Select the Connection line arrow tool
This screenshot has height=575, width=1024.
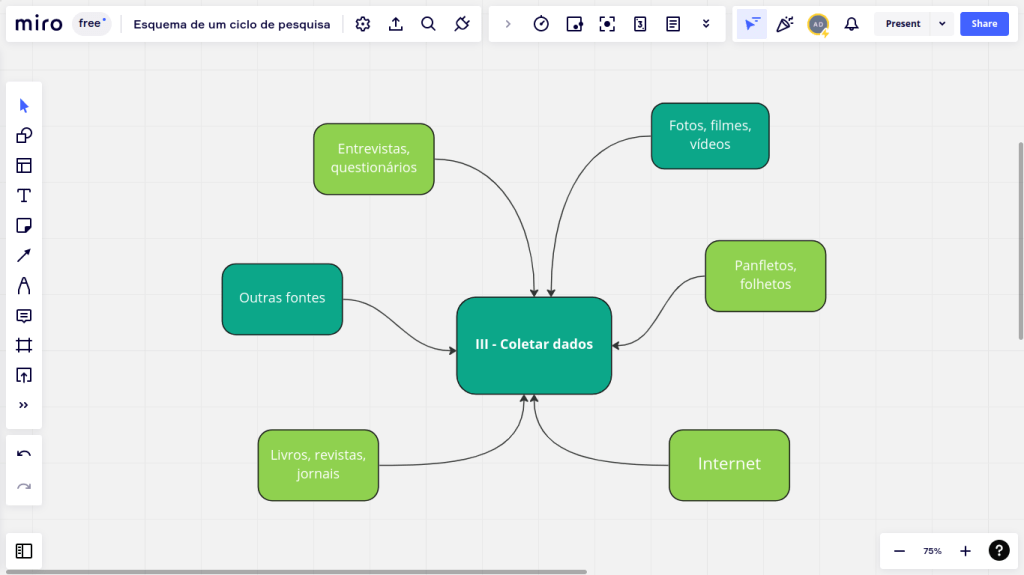coord(24,256)
